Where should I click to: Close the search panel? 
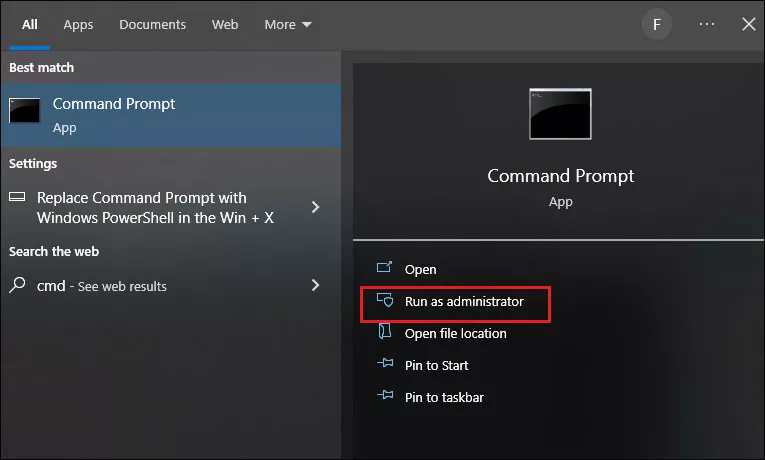[748, 24]
